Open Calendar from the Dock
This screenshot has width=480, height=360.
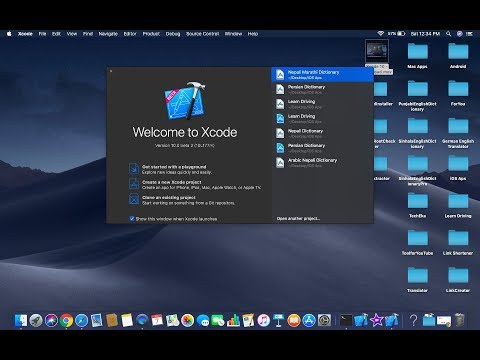point(157,320)
